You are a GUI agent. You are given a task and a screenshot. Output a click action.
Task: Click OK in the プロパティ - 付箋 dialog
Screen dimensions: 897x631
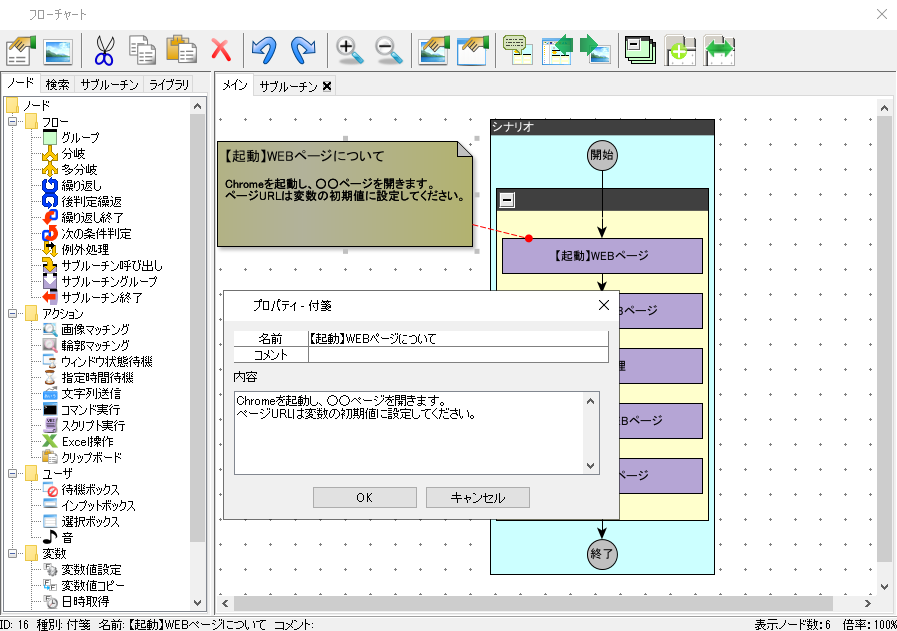364,498
